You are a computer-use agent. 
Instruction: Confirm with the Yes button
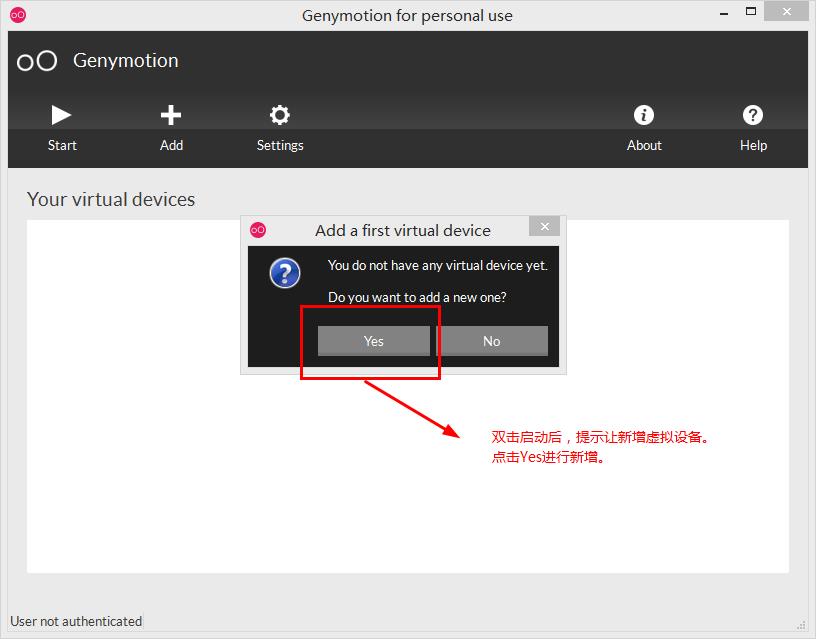point(374,341)
